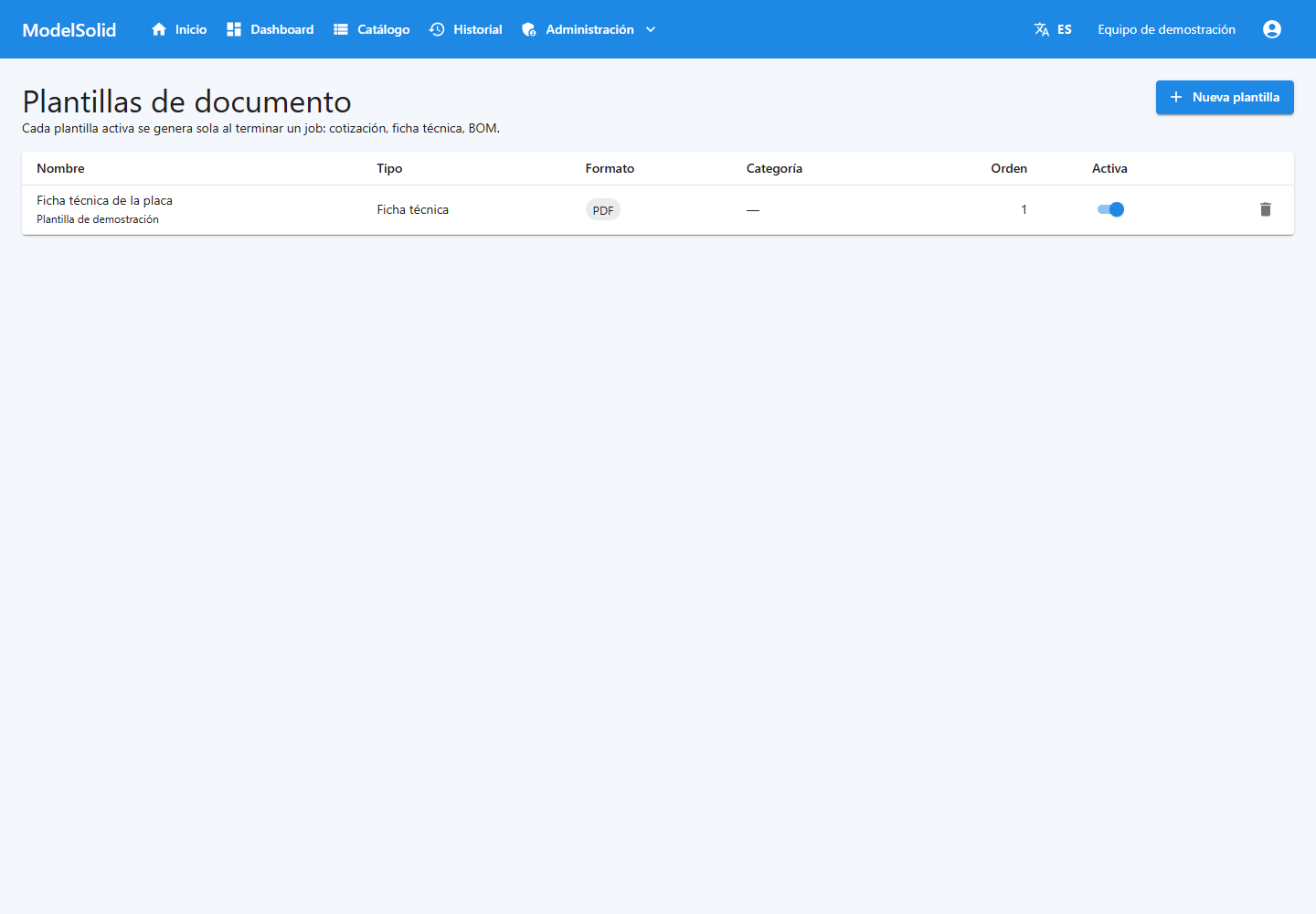Click the Formato column header
This screenshot has width=1316, height=914.
click(x=610, y=168)
